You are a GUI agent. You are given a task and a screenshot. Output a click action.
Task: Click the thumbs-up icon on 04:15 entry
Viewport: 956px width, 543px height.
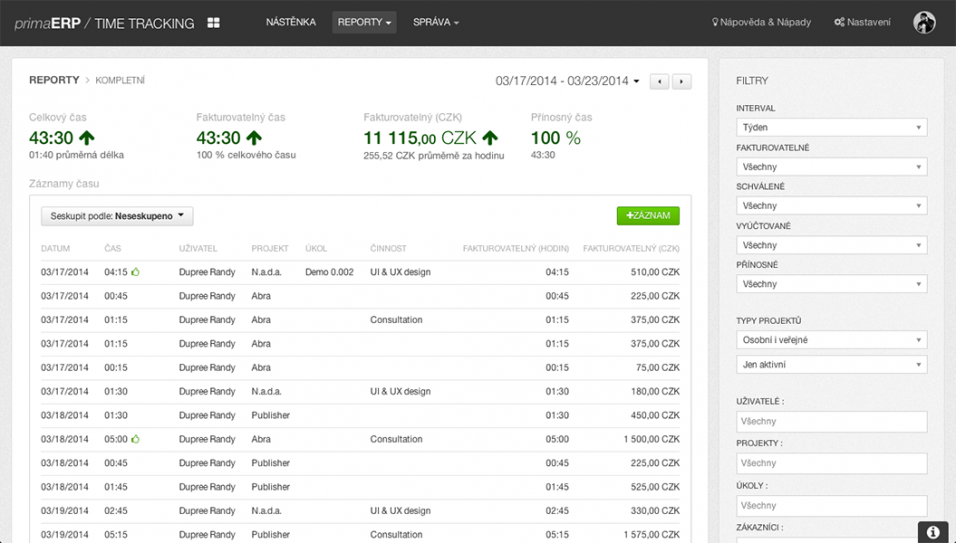[x=136, y=272]
